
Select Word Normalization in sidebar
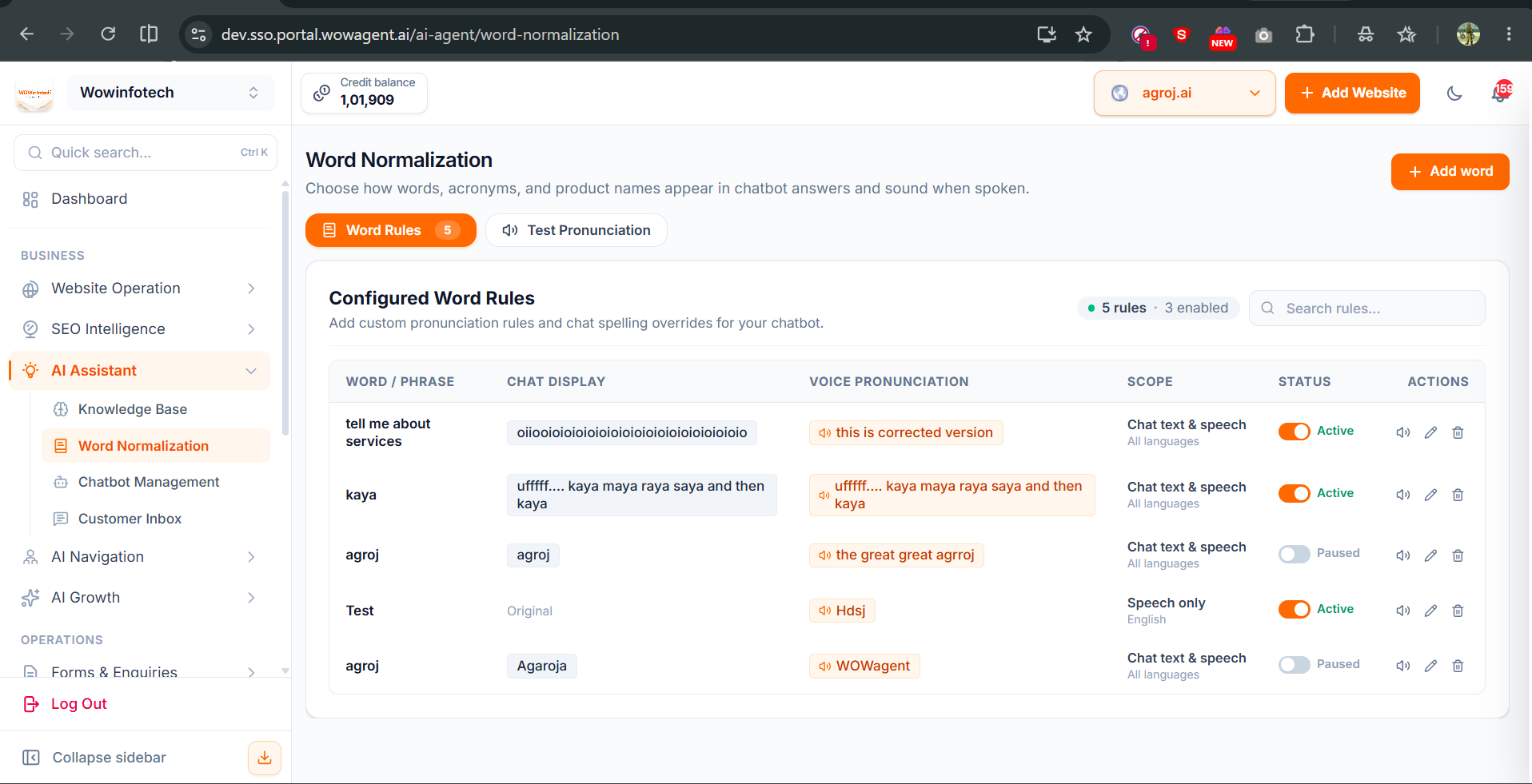tap(156, 446)
